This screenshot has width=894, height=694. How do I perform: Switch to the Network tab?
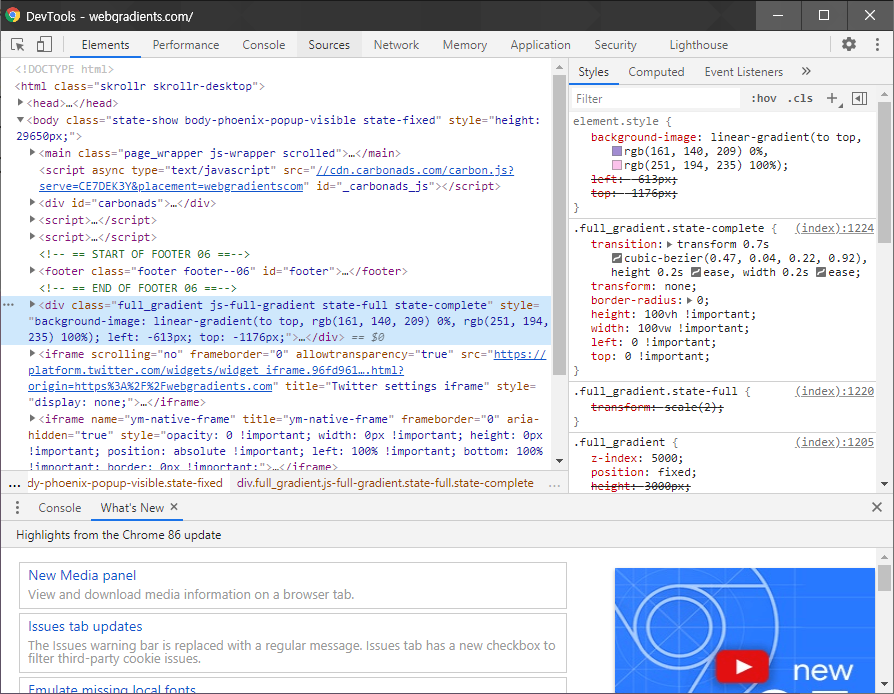(396, 44)
